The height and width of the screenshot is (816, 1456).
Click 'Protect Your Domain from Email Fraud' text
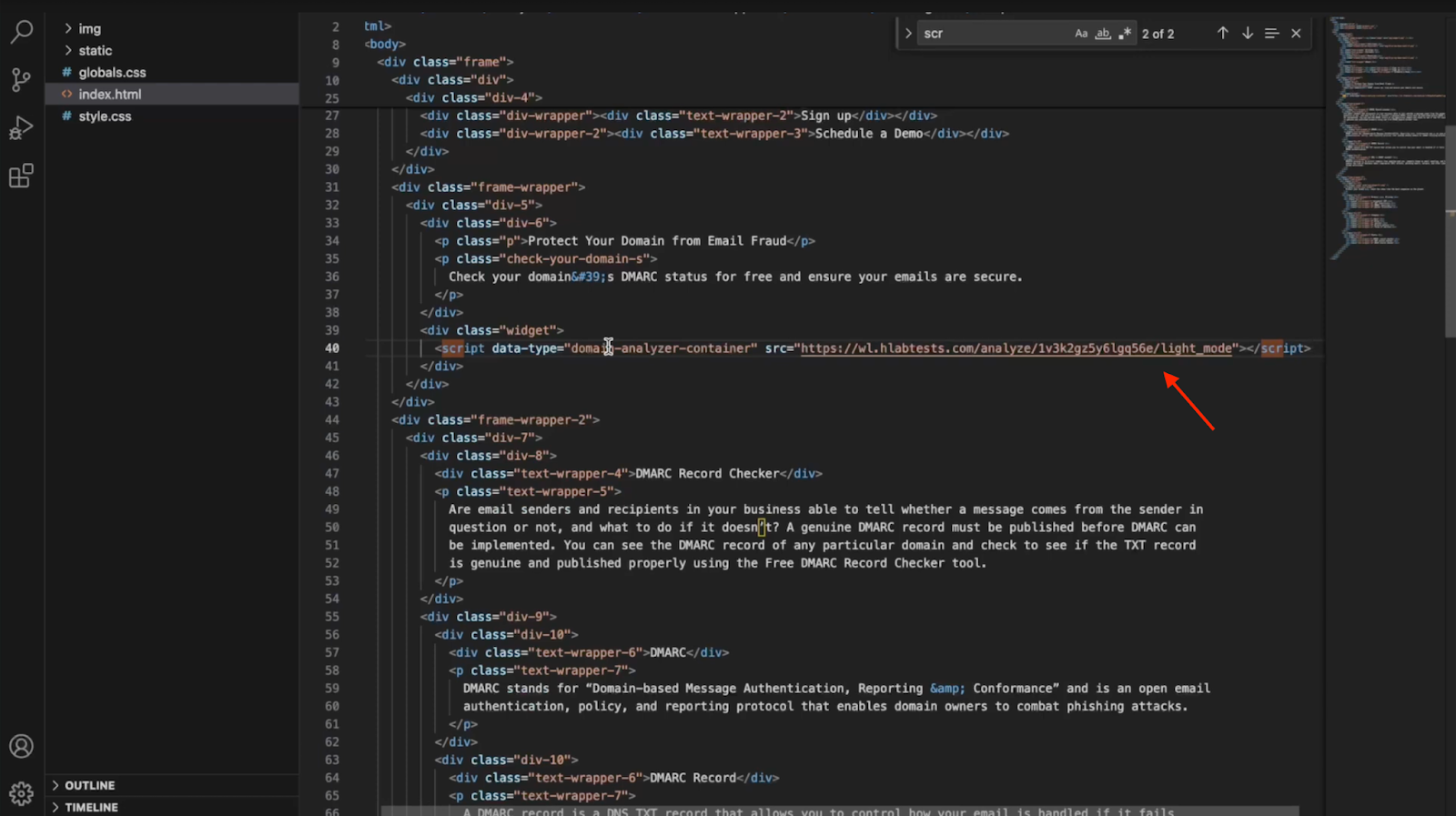pos(657,241)
